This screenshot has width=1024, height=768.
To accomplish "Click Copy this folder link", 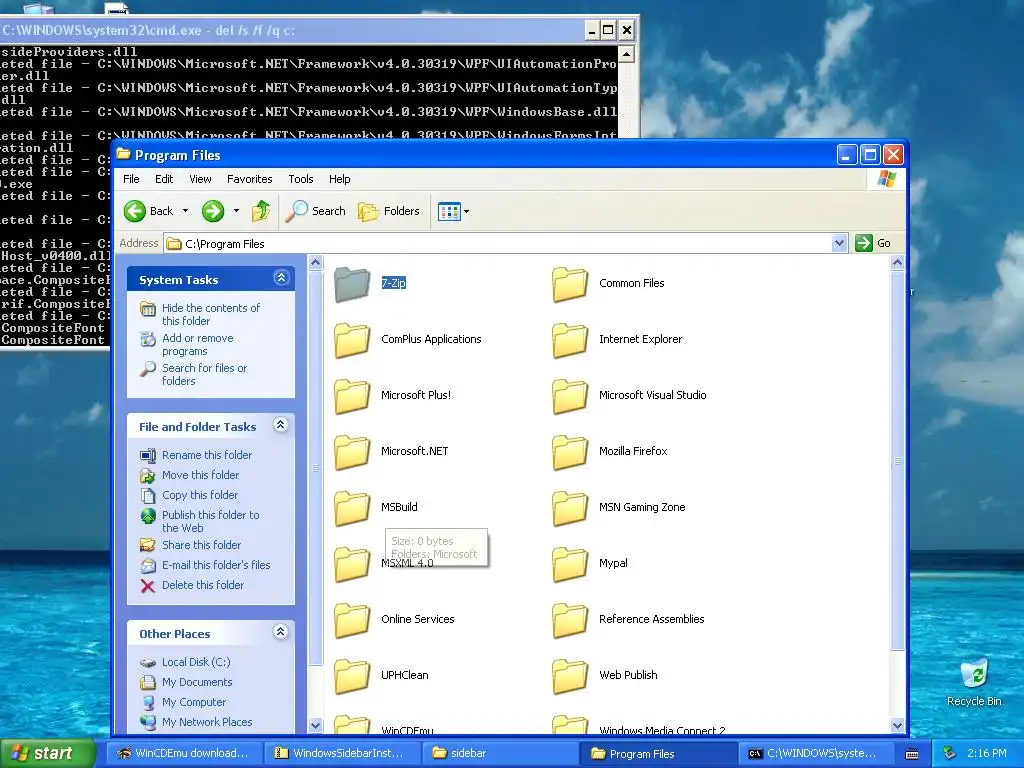I will pos(199,495).
